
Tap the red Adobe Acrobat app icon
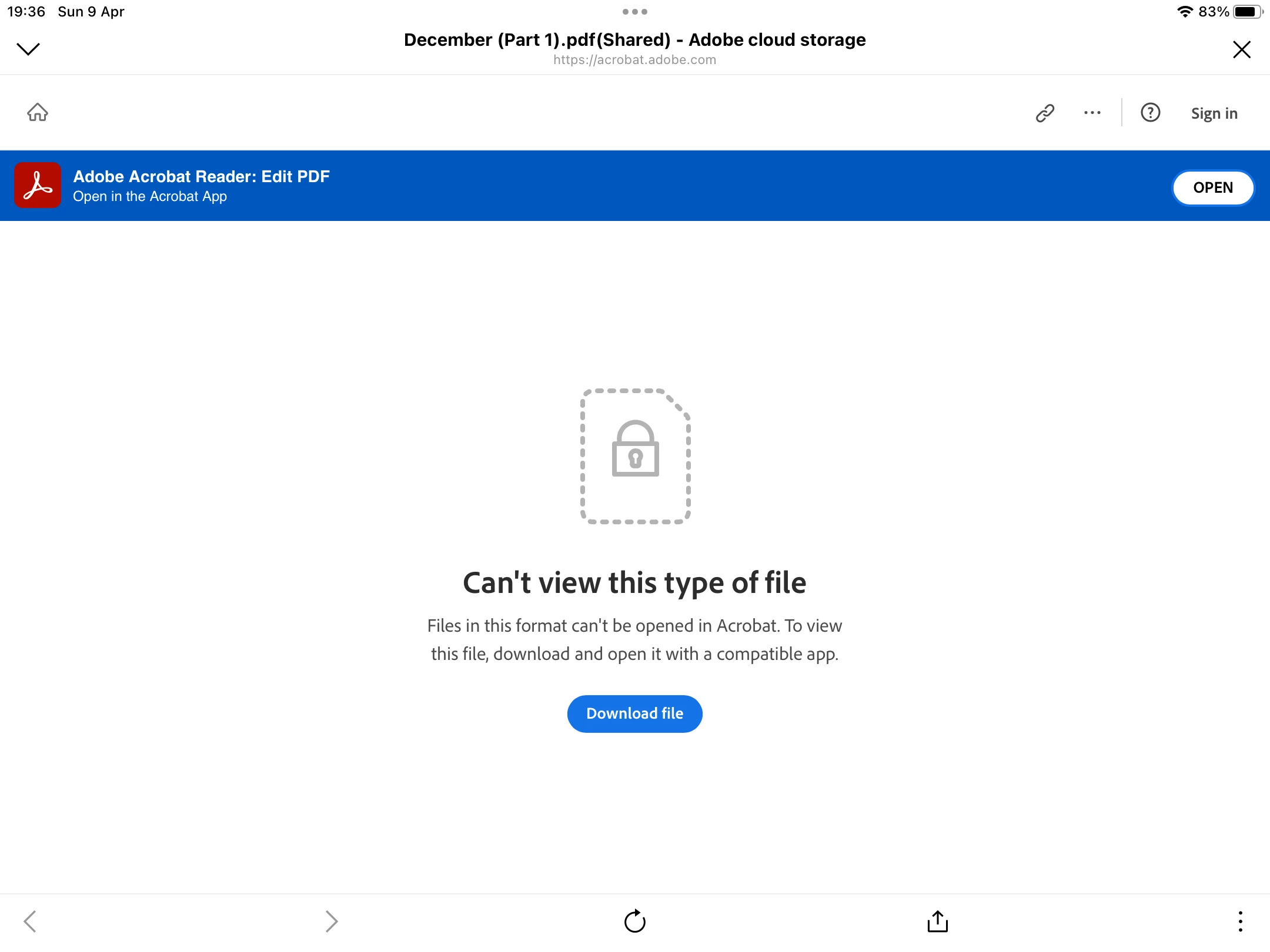tap(38, 186)
